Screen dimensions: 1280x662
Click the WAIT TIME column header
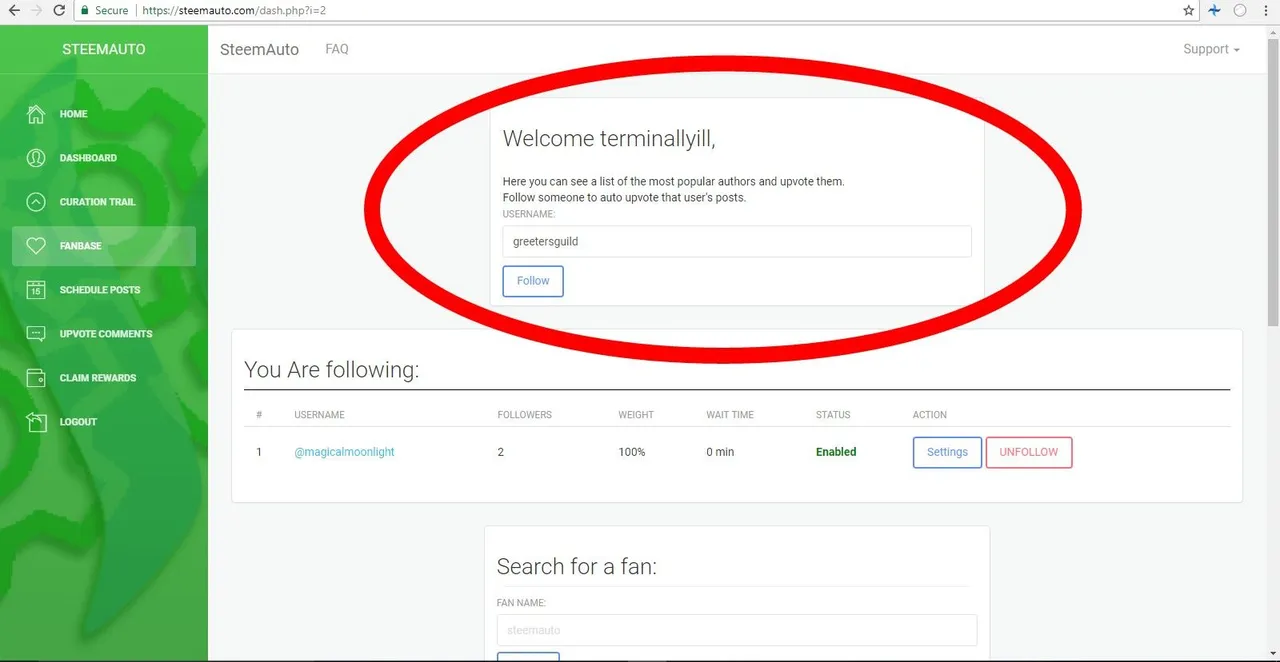730,415
